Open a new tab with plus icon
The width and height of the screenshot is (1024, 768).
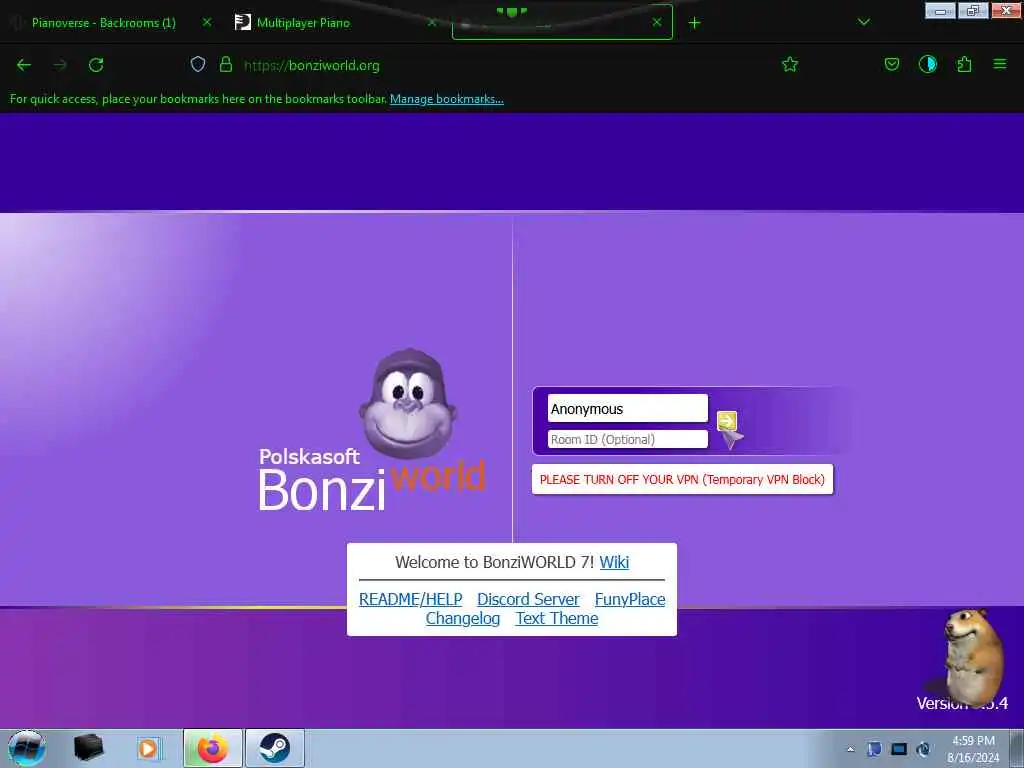pyautogui.click(x=694, y=23)
